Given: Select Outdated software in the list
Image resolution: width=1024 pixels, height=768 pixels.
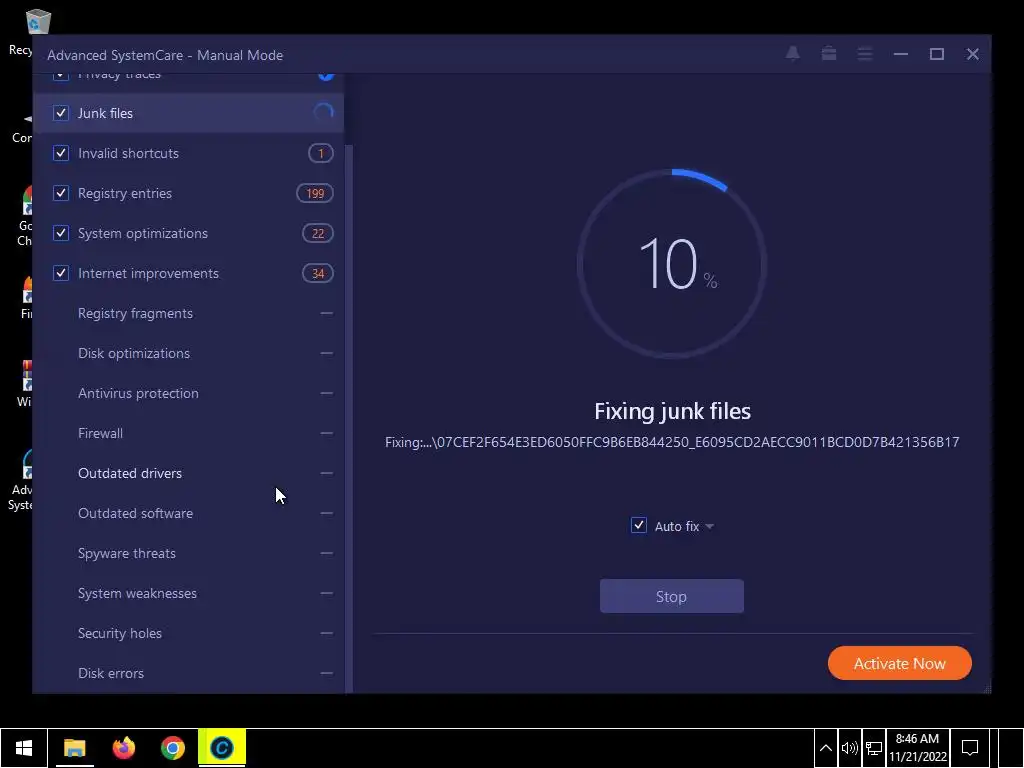Looking at the screenshot, I should click(135, 513).
